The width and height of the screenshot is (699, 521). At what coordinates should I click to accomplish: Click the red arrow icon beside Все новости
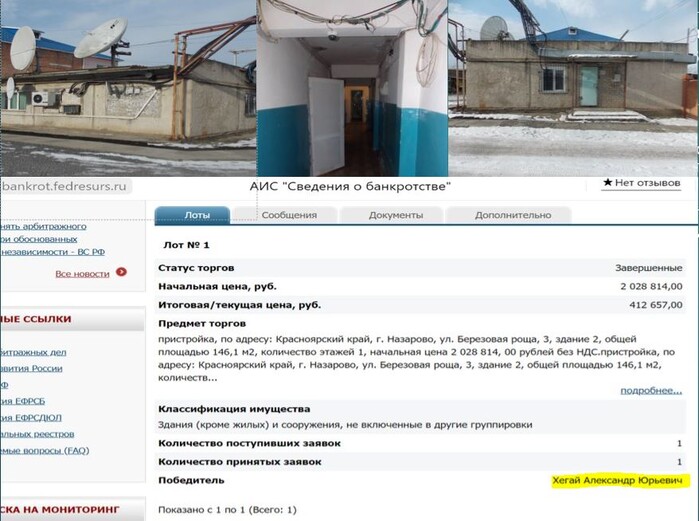click(121, 271)
